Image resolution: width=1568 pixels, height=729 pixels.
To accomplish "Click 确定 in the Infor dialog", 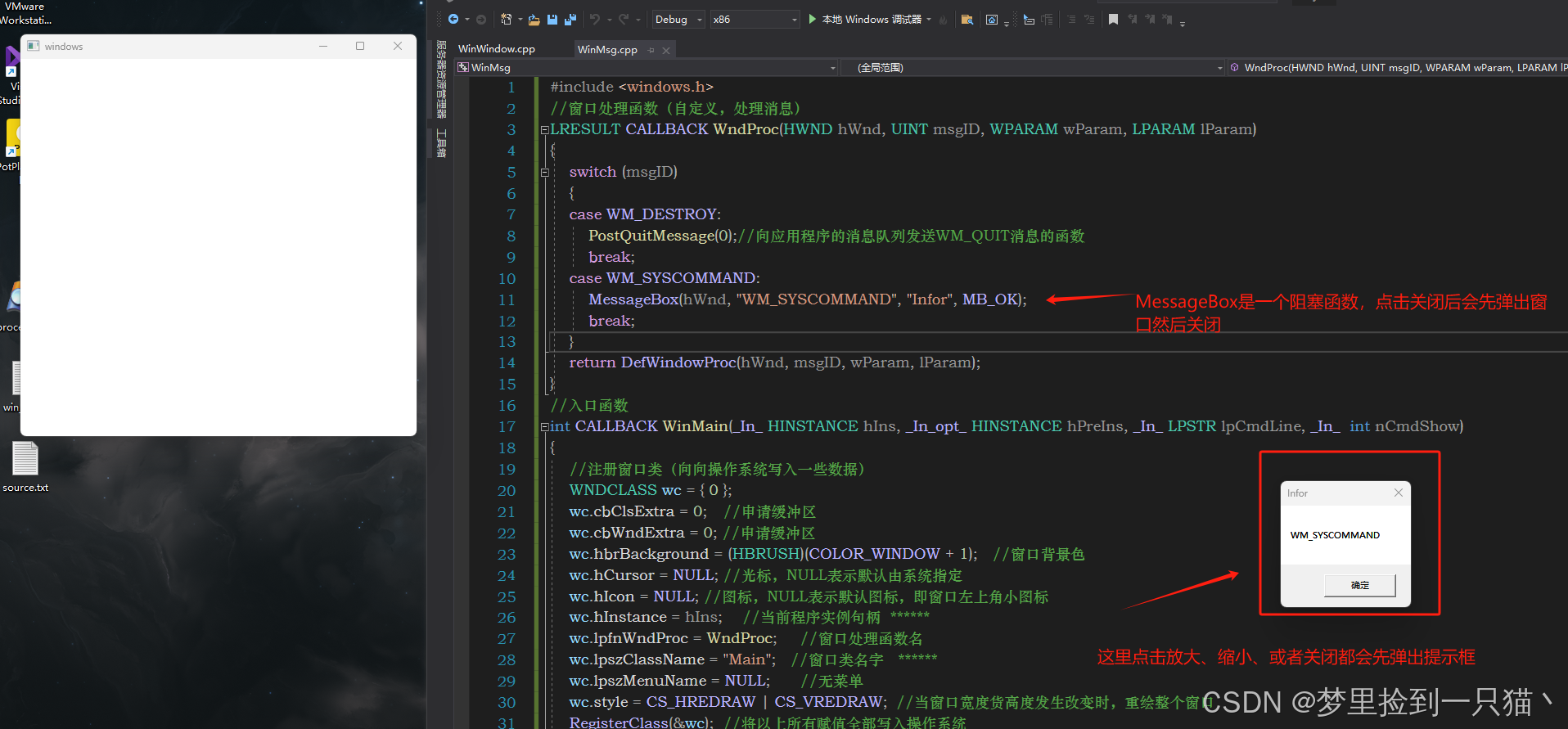I will pyautogui.click(x=1360, y=585).
